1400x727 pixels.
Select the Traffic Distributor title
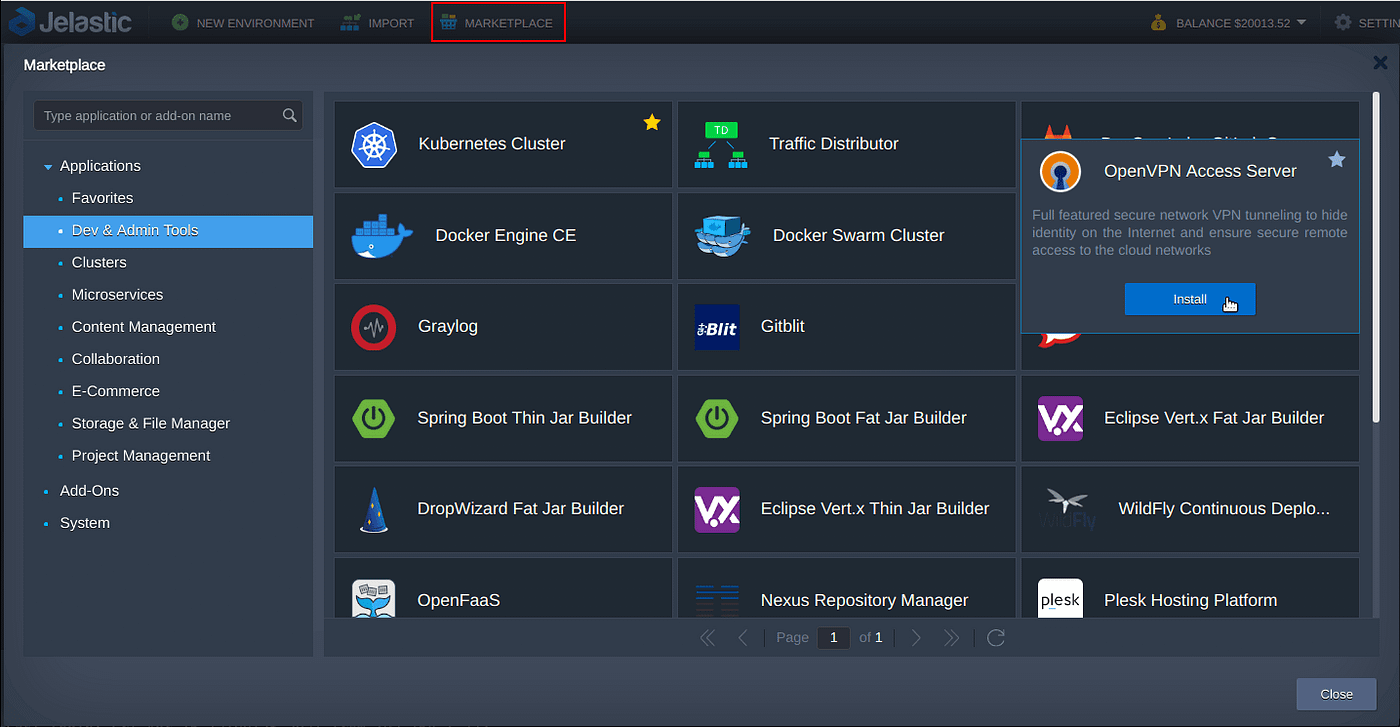834,144
